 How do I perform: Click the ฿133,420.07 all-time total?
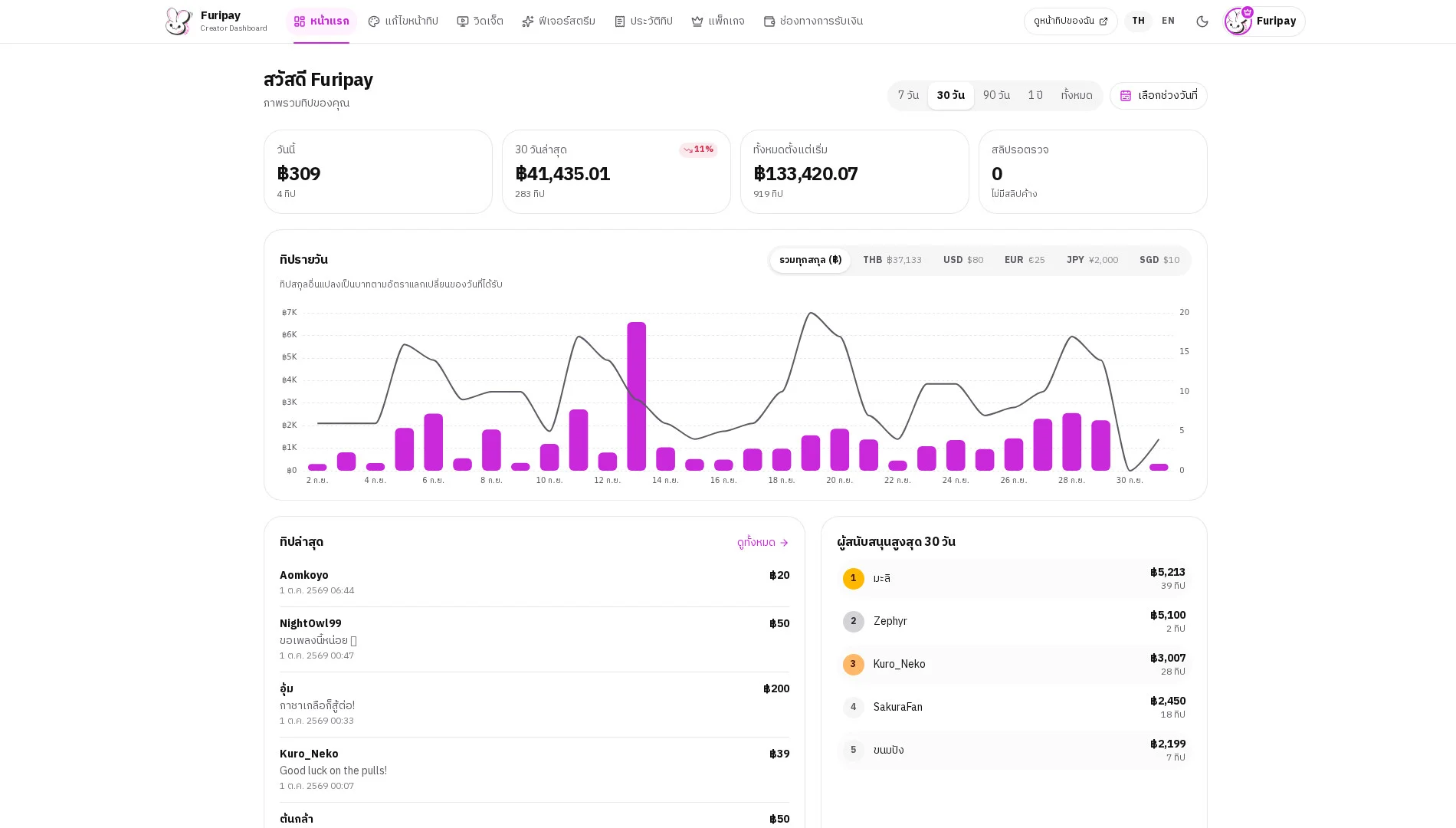point(805,174)
